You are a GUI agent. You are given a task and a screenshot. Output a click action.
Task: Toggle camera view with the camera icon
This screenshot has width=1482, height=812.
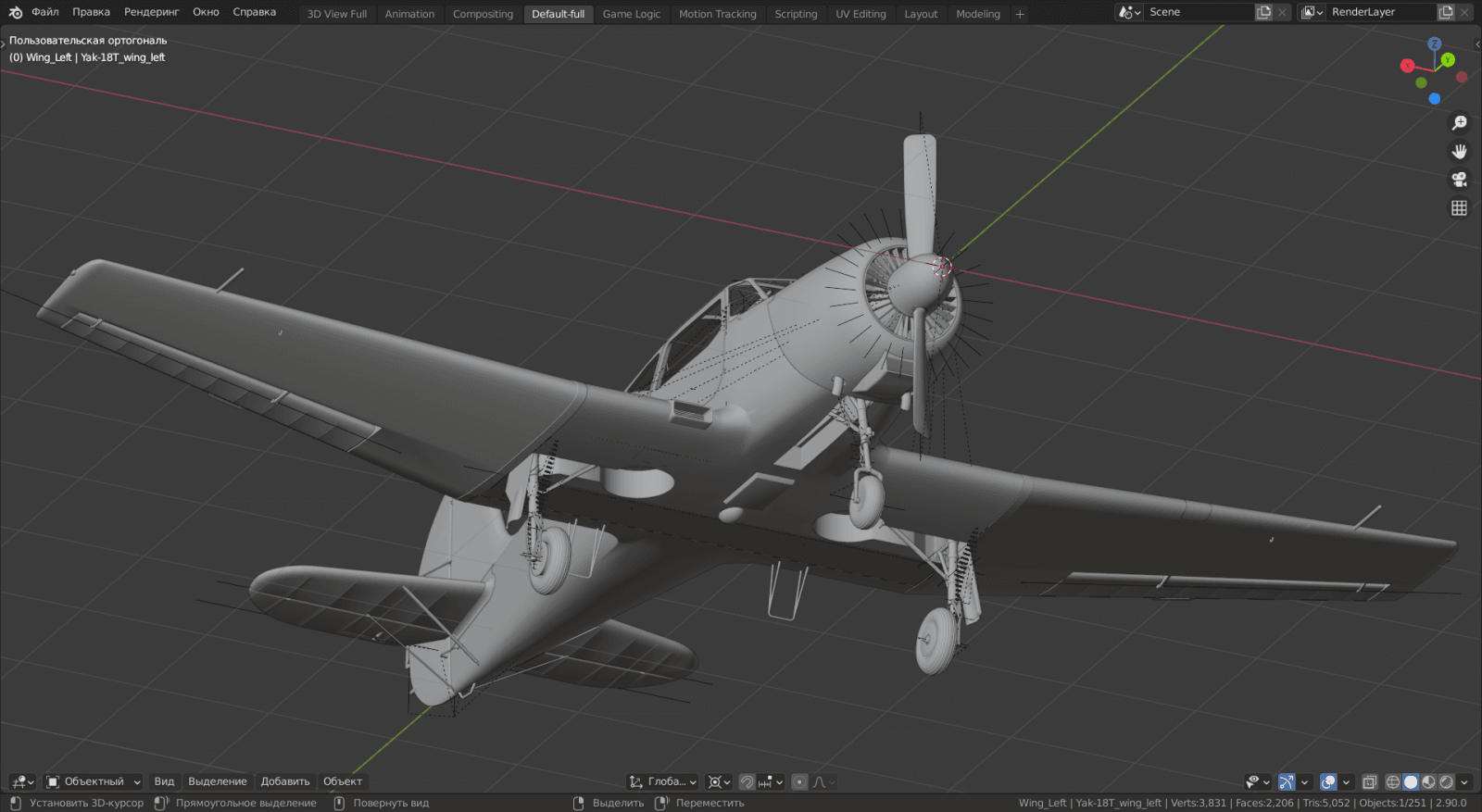1459,180
